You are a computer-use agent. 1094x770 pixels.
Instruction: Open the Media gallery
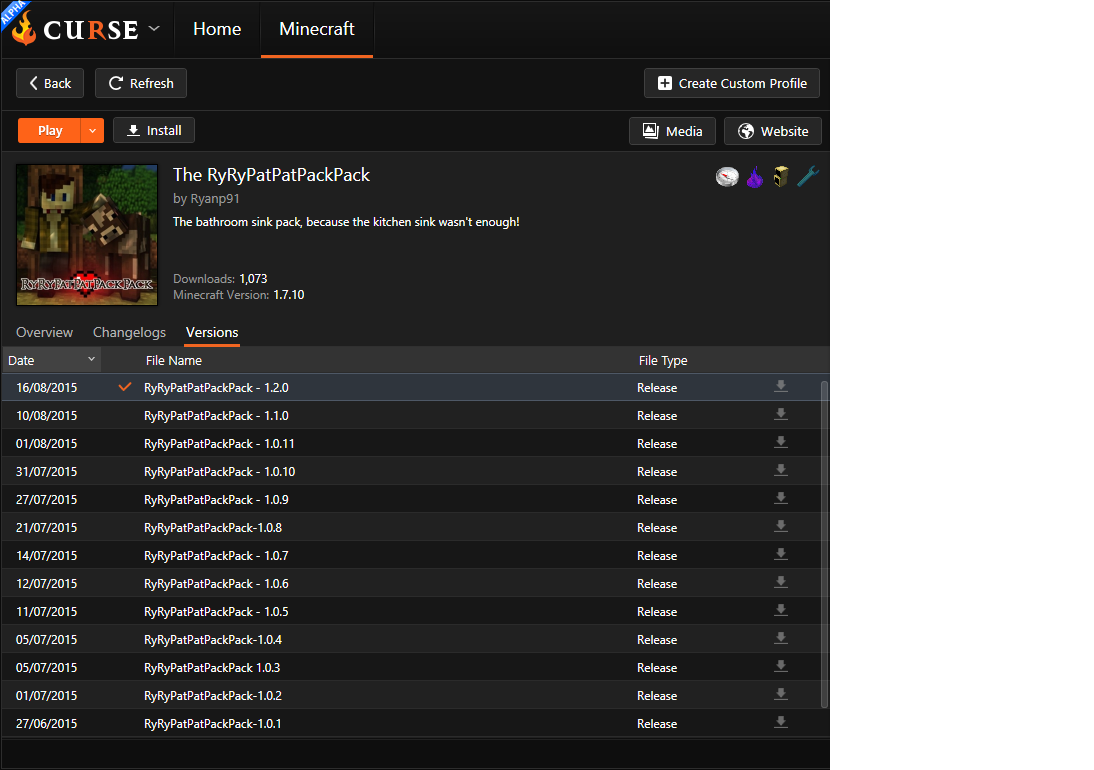(672, 131)
